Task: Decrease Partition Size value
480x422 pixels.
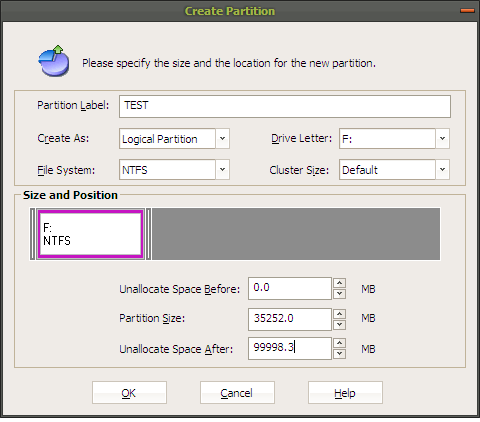Action: (339, 325)
